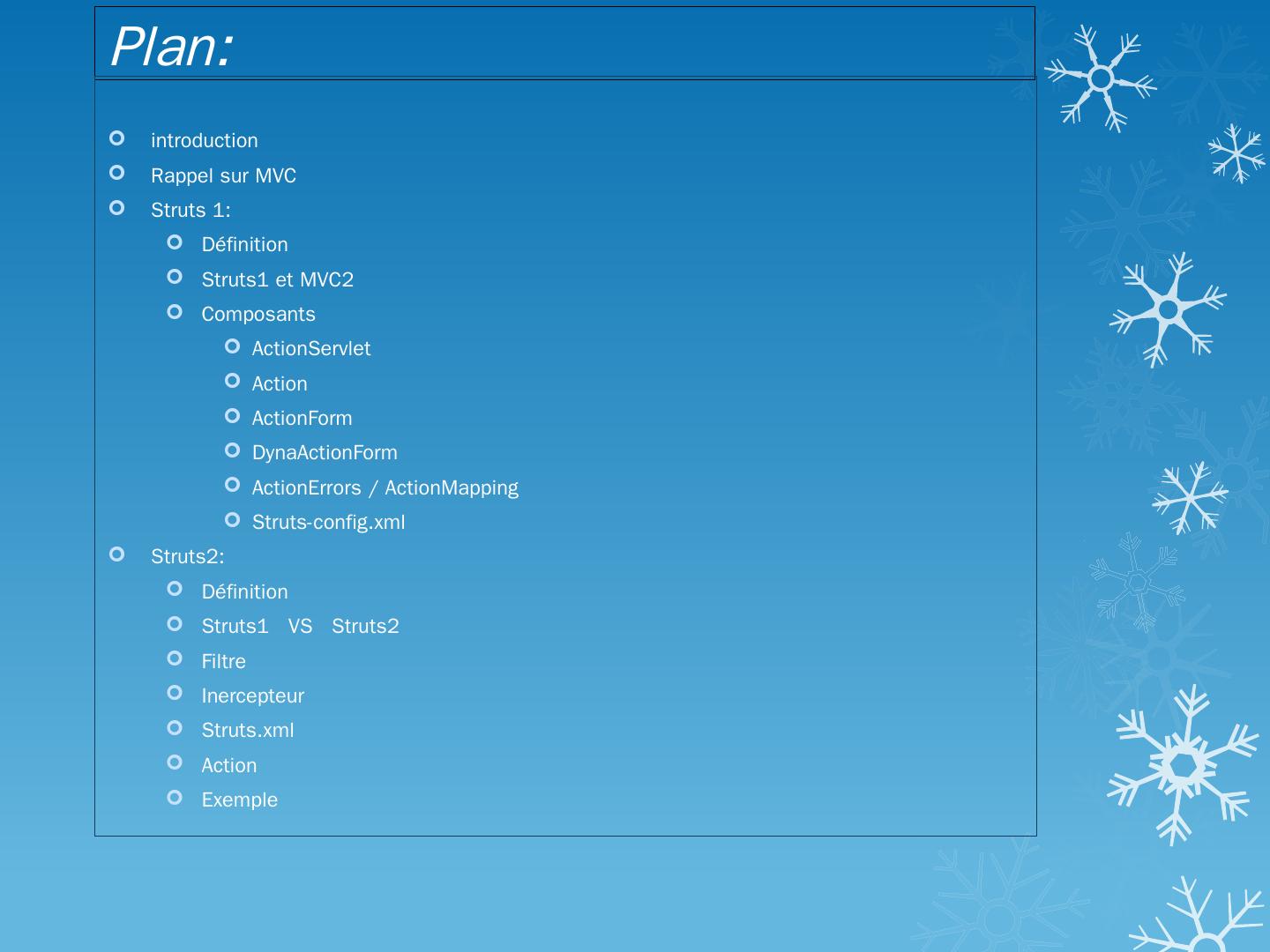
Task: Select the "Struts2:" heading line
Action: coord(188,556)
